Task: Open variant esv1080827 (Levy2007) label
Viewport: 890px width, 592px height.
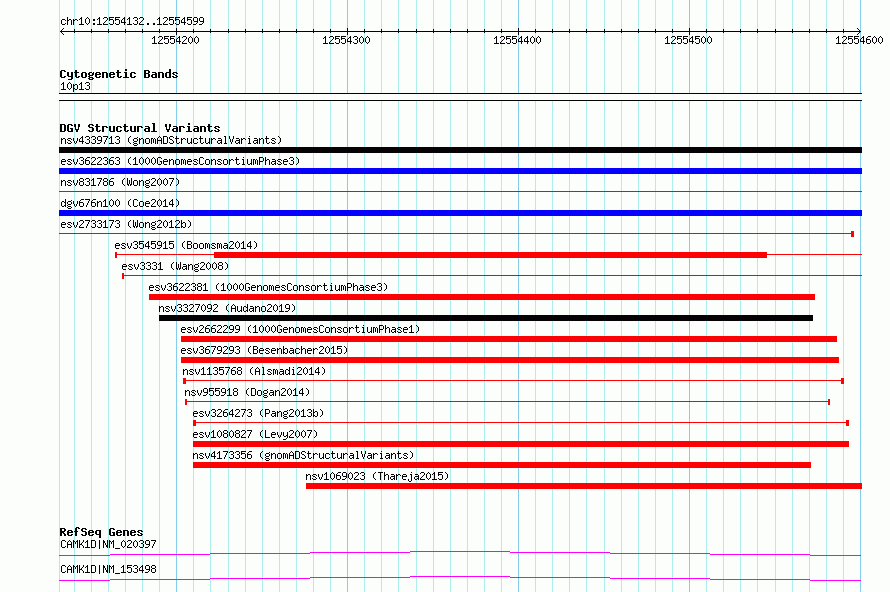Action: pyautogui.click(x=255, y=434)
